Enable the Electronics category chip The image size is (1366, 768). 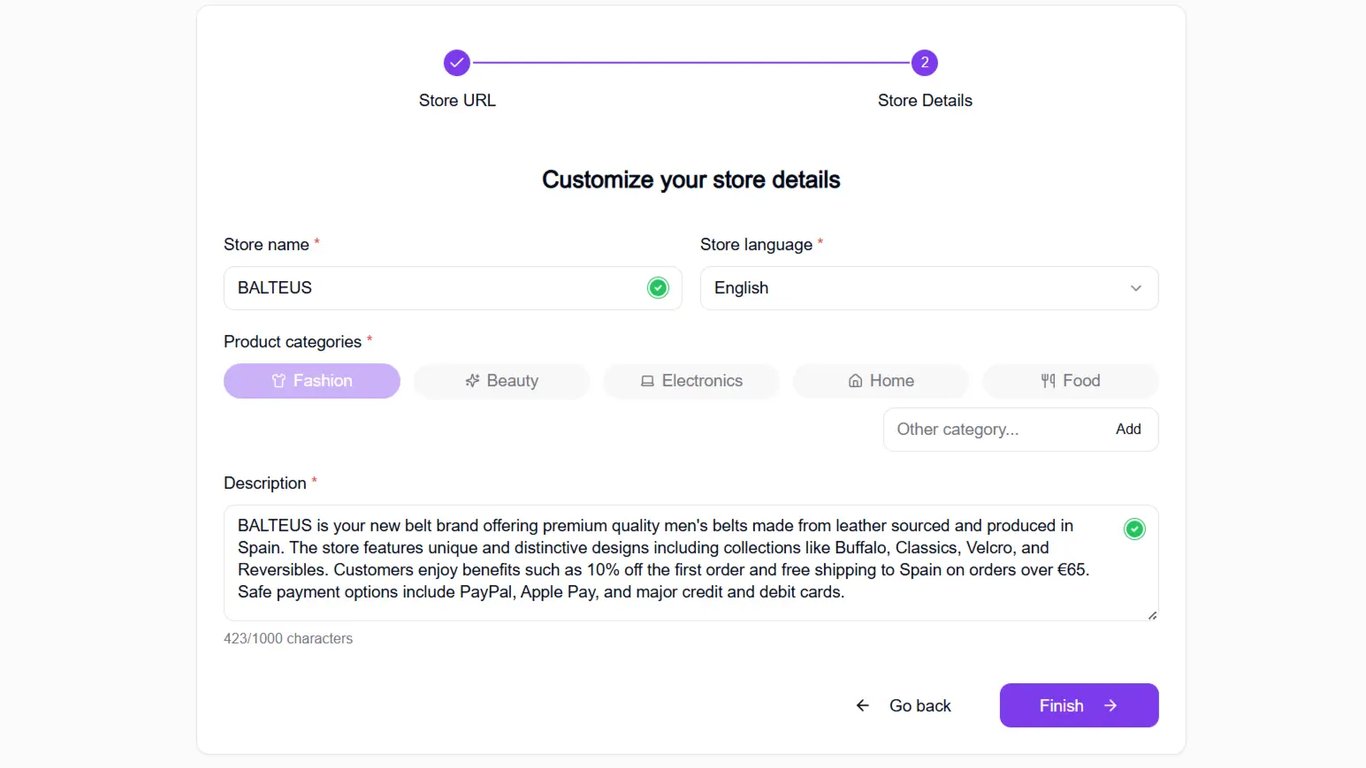coord(691,381)
